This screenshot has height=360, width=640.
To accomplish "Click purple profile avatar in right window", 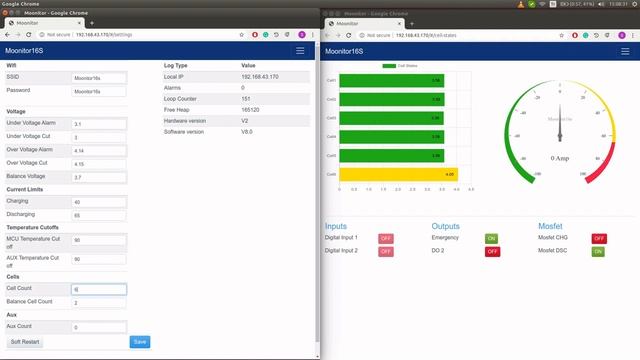I will pos(622,36).
